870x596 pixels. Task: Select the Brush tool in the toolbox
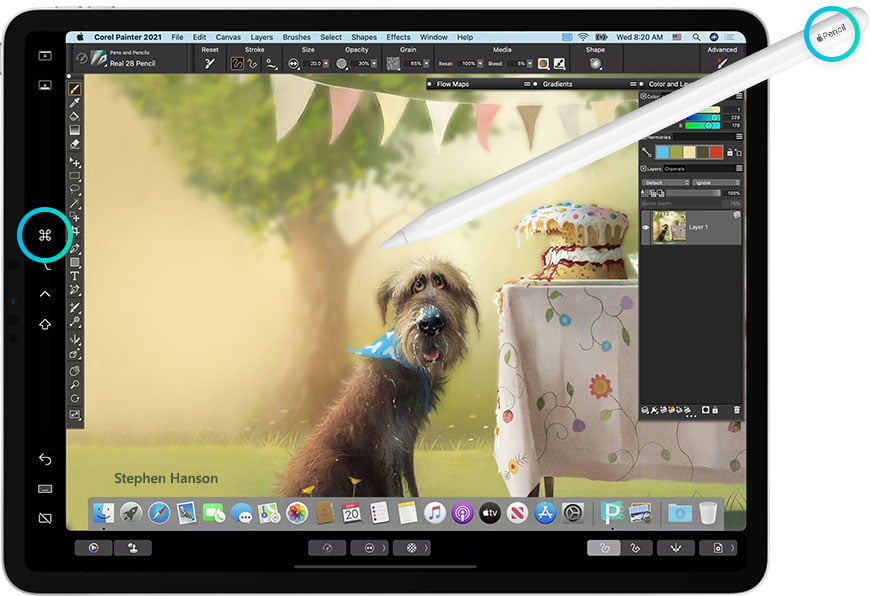point(75,88)
